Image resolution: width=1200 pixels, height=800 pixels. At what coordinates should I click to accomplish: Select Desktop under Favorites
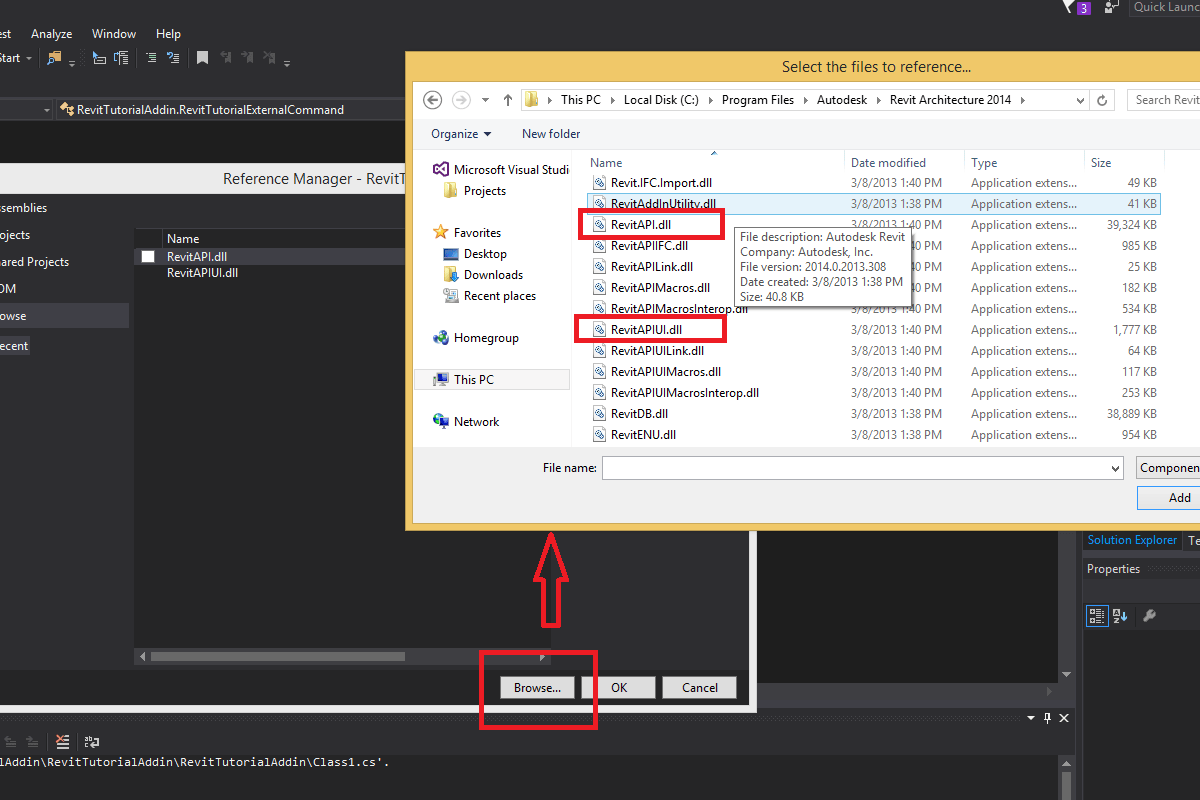click(485, 254)
